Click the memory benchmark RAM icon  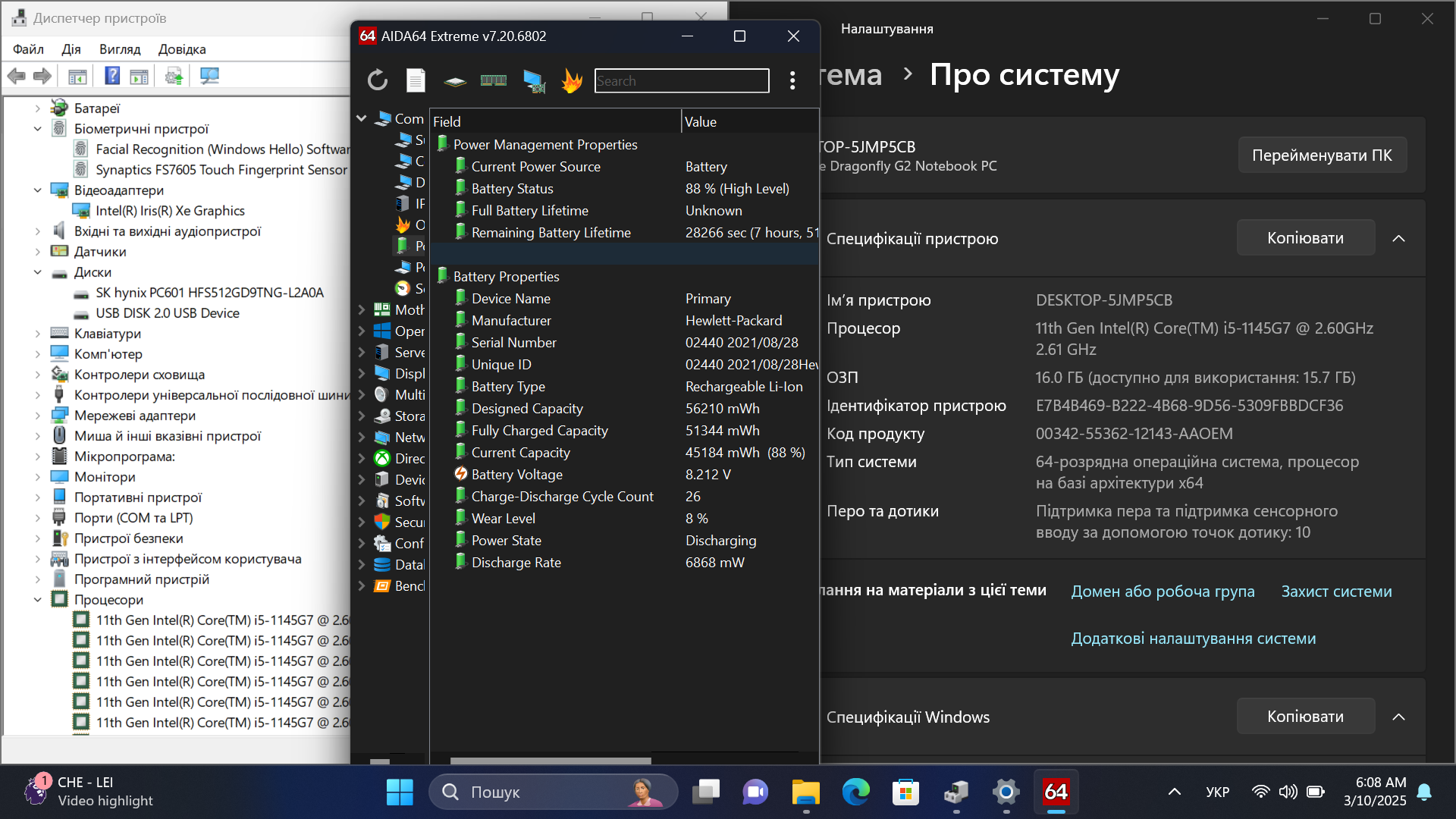point(494,80)
